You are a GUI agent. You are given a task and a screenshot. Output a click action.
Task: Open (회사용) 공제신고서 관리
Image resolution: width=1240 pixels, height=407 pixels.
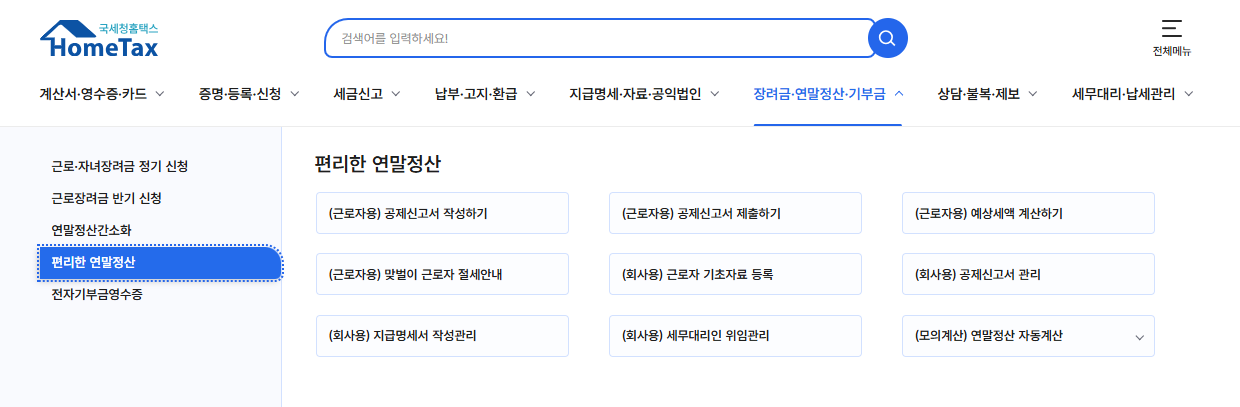coord(1028,274)
